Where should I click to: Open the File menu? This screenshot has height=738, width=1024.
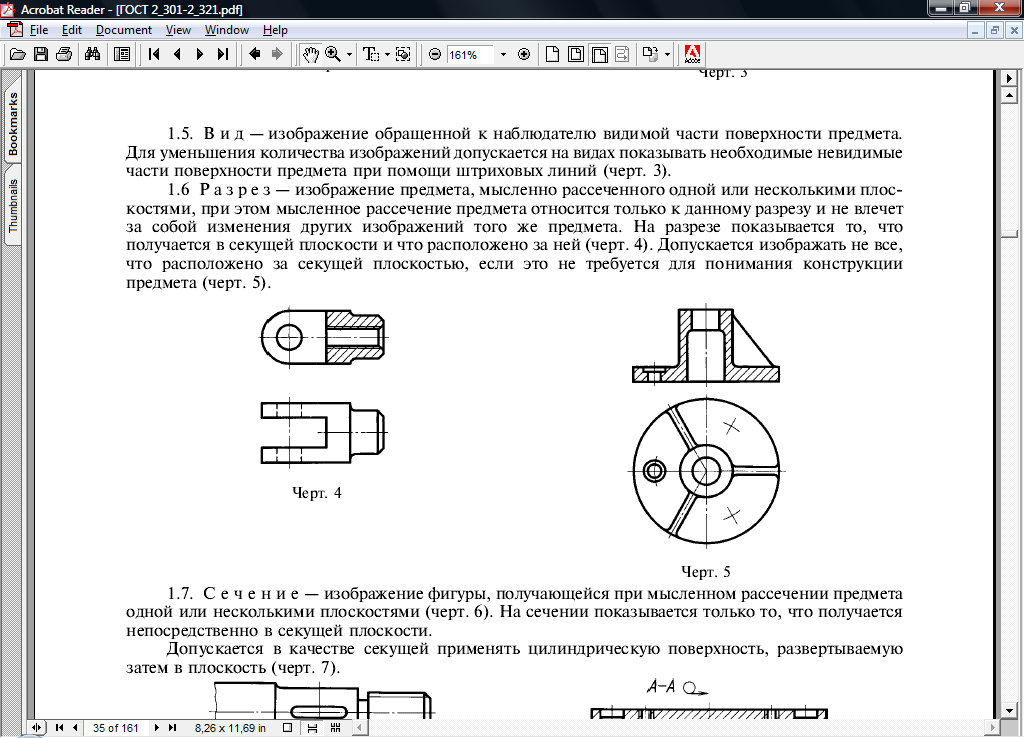point(39,30)
